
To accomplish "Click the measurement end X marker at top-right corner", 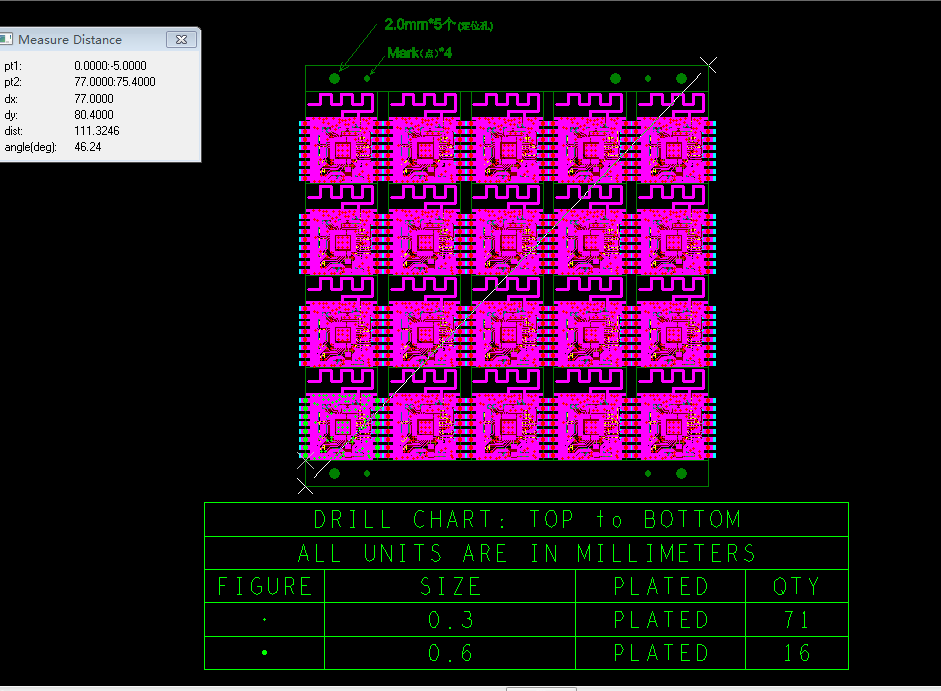I will tap(708, 66).
